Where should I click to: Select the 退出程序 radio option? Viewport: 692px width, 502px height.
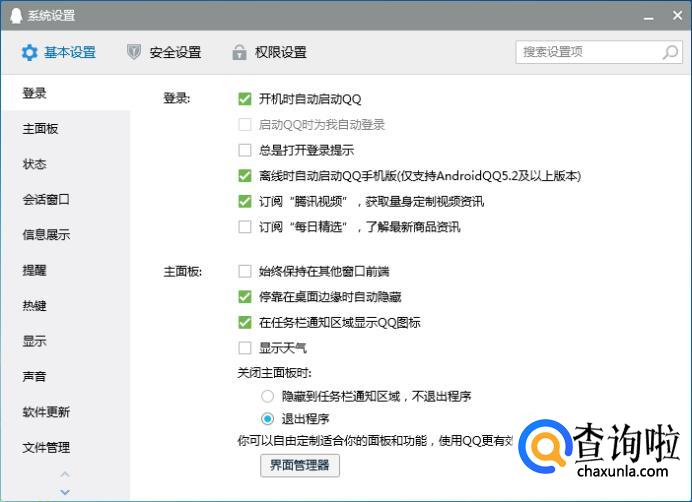[267, 419]
